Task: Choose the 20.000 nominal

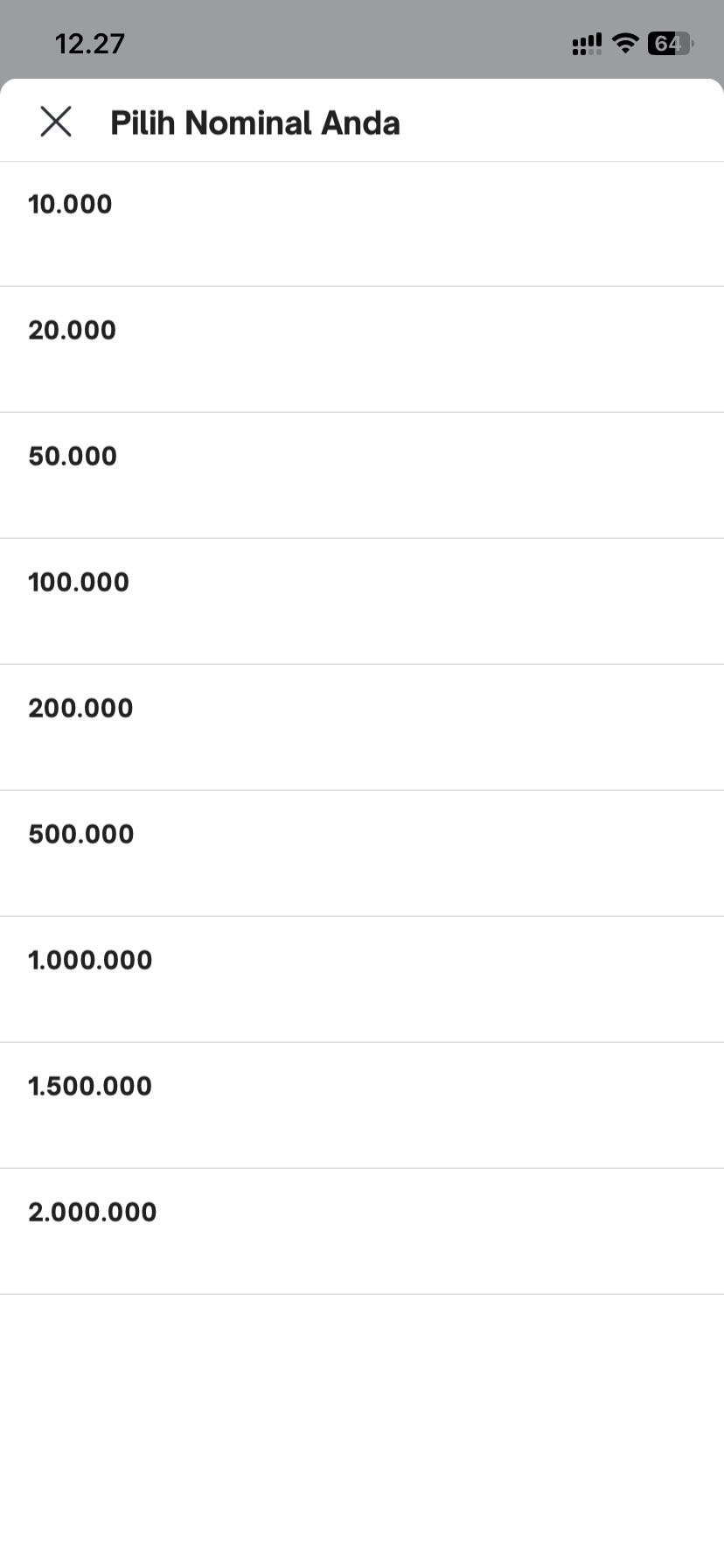Action: pyautogui.click(x=362, y=350)
